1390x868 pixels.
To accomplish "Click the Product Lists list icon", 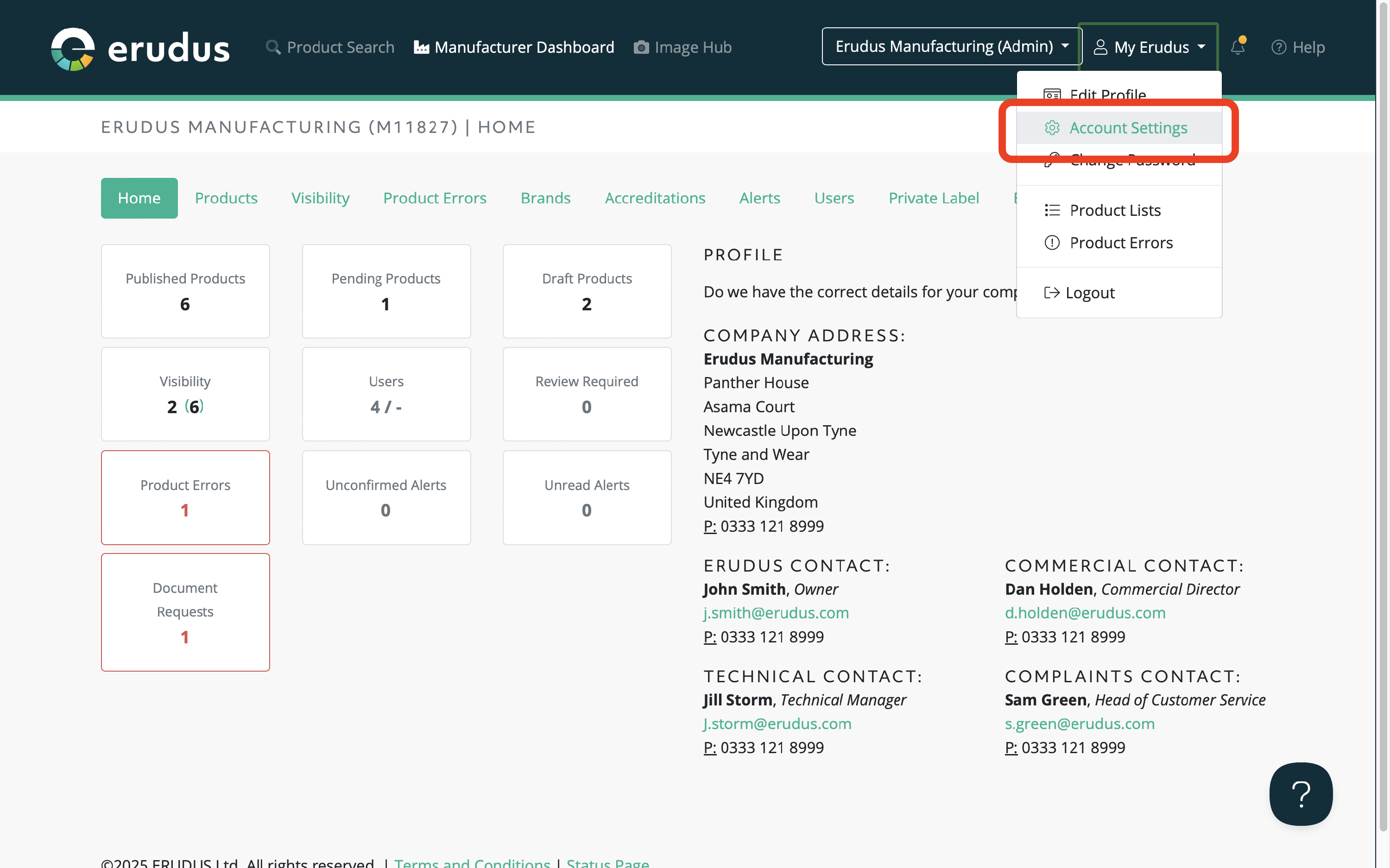I will (1051, 210).
